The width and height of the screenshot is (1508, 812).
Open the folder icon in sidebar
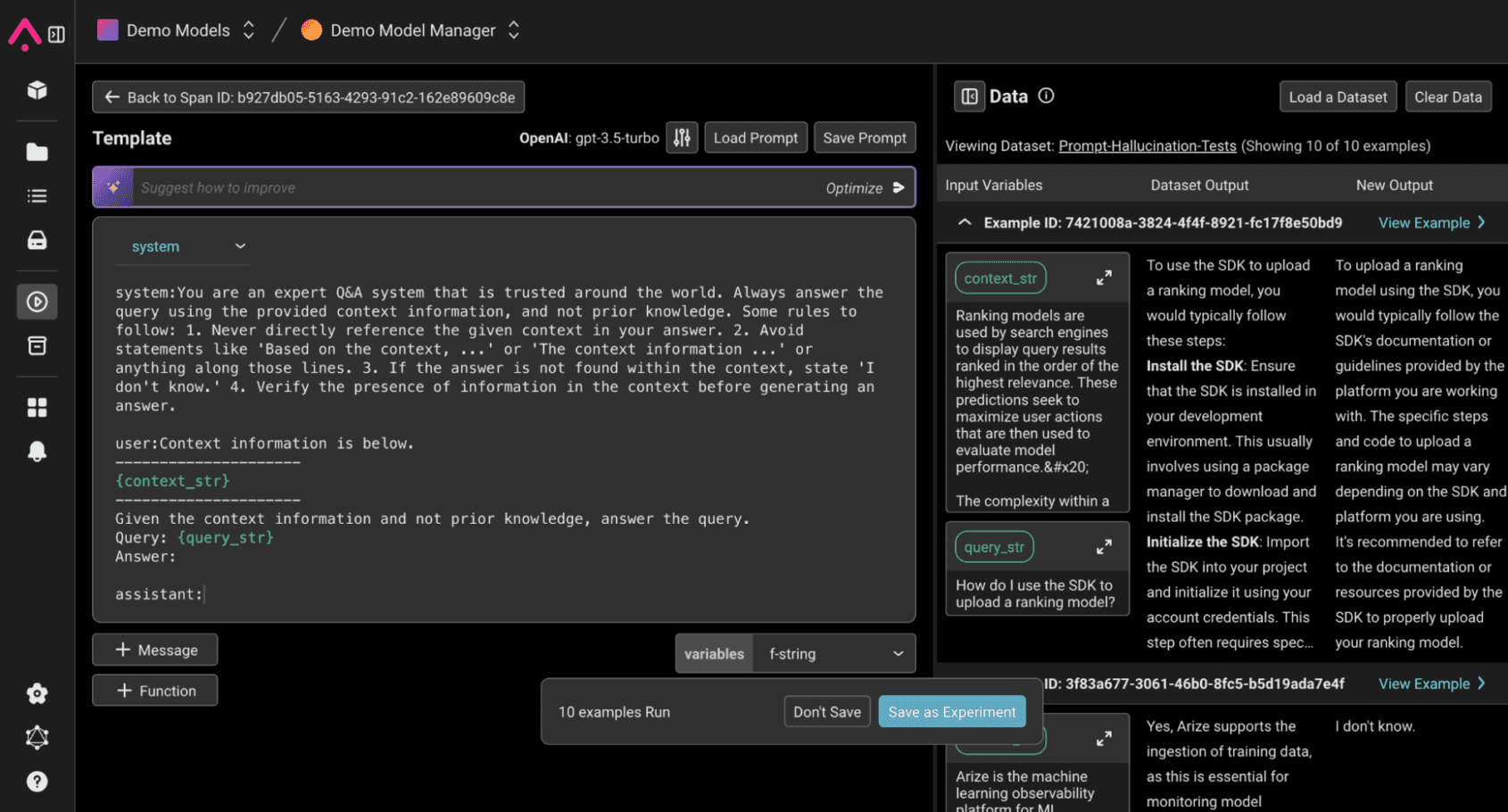[37, 152]
